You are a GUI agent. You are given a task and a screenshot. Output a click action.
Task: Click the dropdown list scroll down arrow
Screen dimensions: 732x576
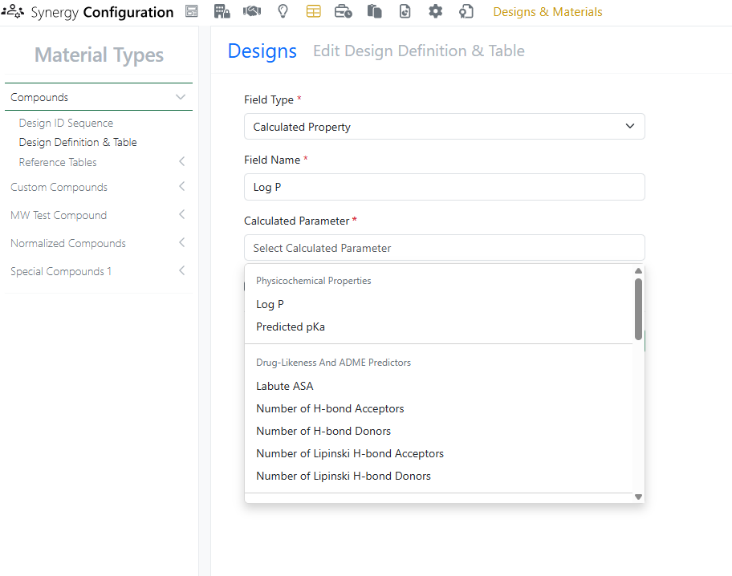(x=638, y=497)
